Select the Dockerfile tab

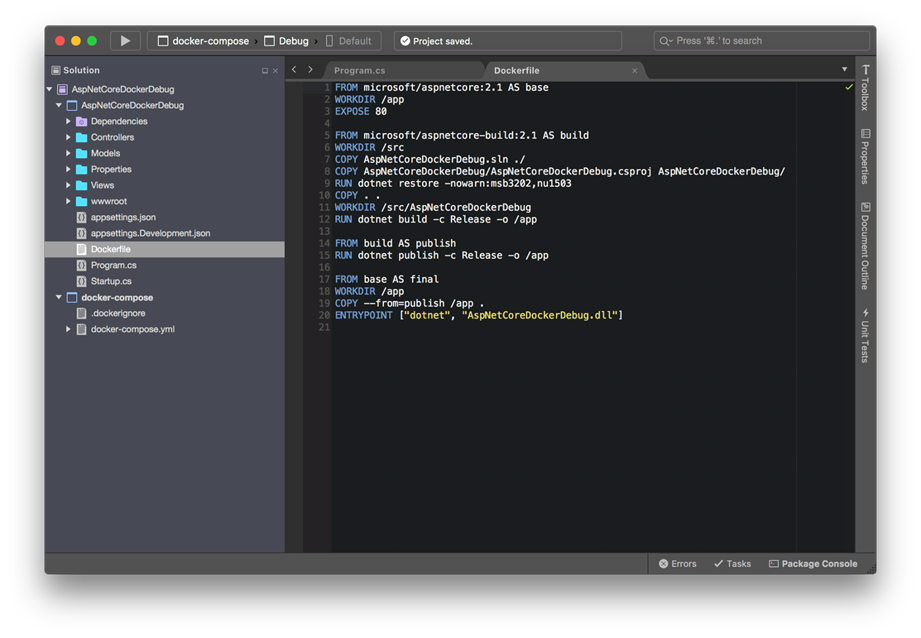point(516,70)
